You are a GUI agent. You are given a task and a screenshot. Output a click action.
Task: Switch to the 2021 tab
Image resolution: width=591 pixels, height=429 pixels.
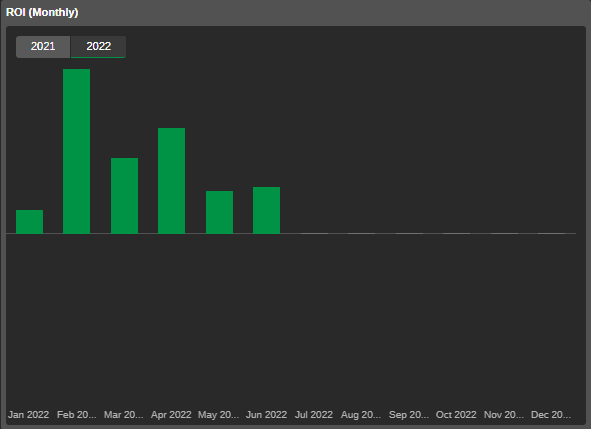[x=43, y=47]
